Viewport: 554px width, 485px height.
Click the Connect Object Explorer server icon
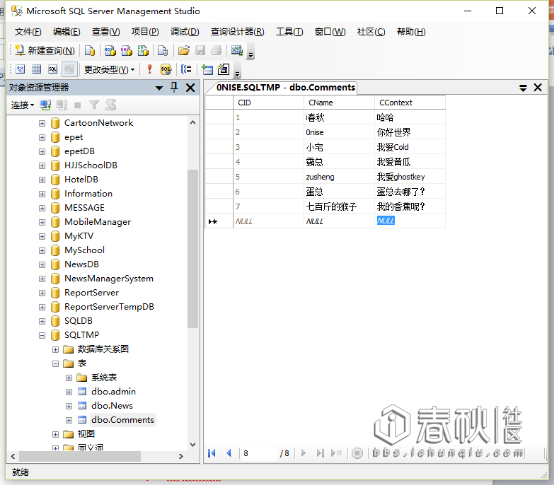click(x=45, y=105)
